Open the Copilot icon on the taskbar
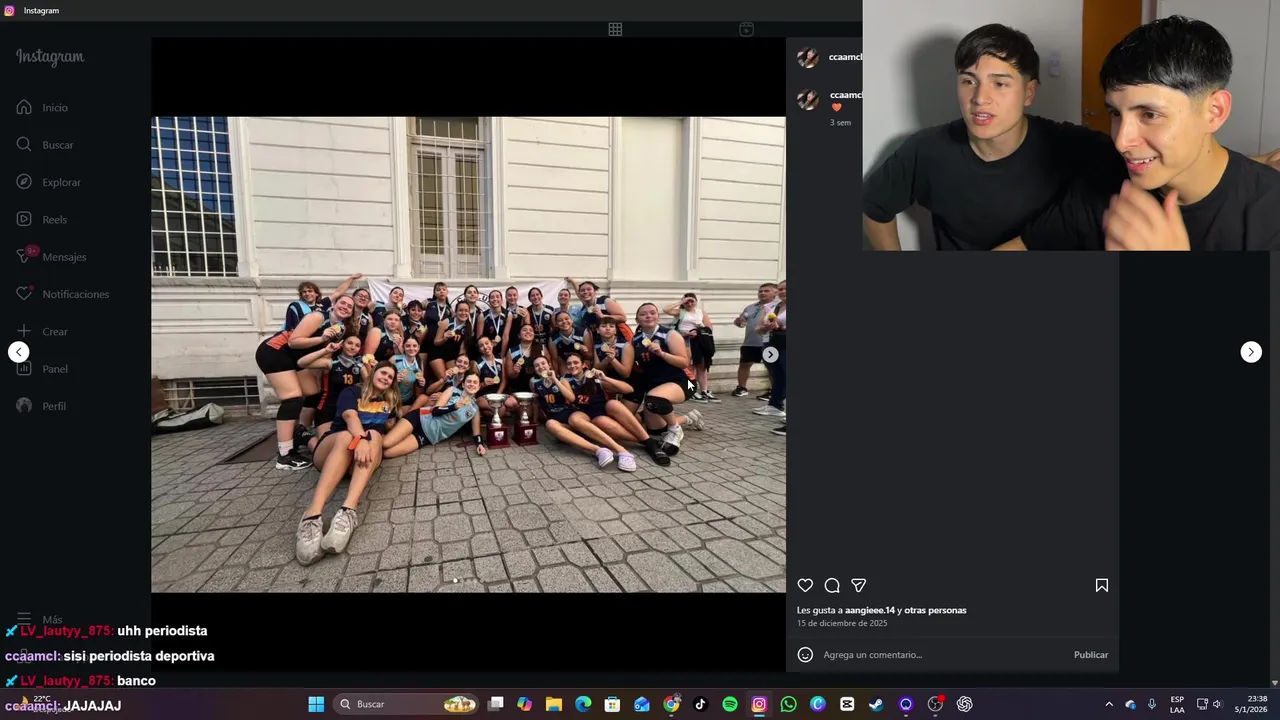 524,704
